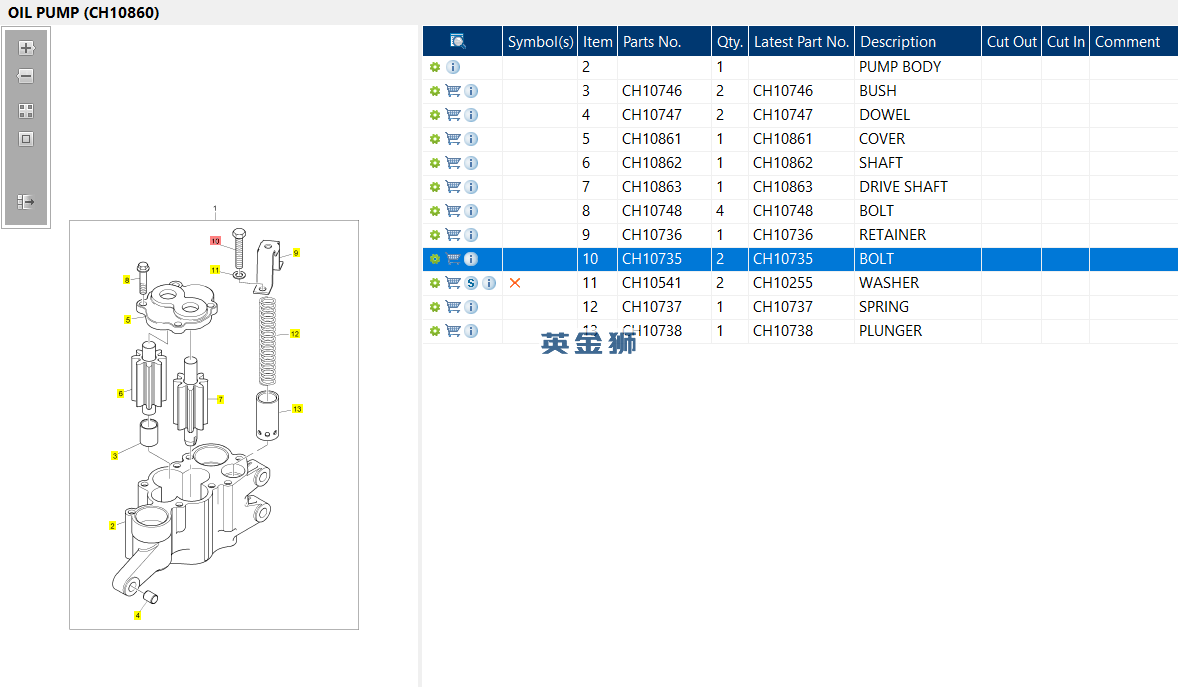Select callout 10 highlighted red in diagram
This screenshot has width=1178, height=687.
click(x=216, y=241)
